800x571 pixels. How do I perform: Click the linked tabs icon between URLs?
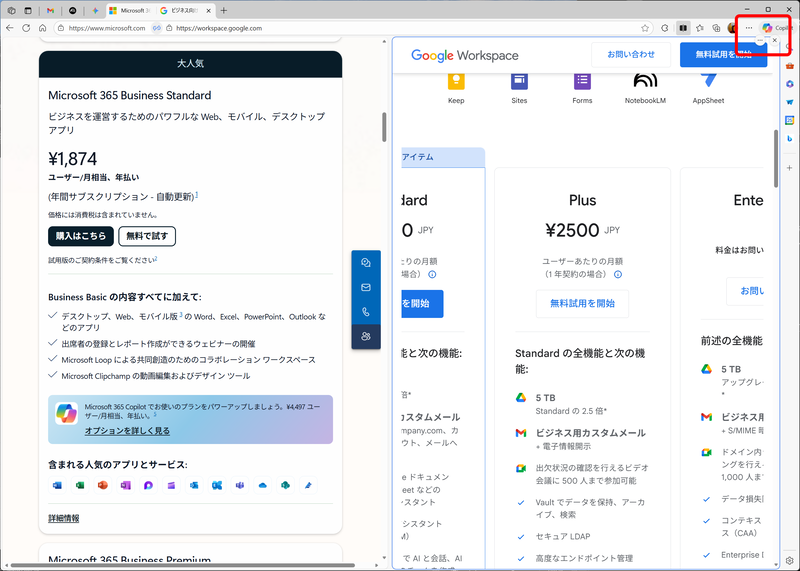pos(157,28)
